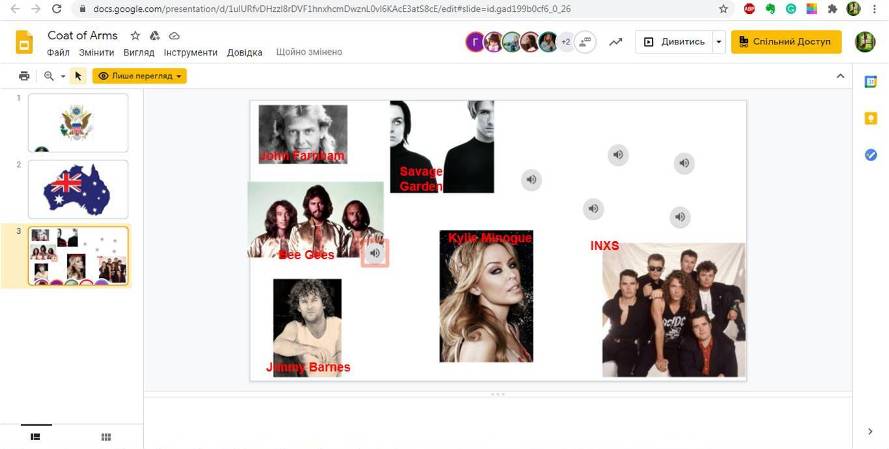Check the cloud document status icon
This screenshot has width=889, height=449.
pyautogui.click(x=175, y=36)
